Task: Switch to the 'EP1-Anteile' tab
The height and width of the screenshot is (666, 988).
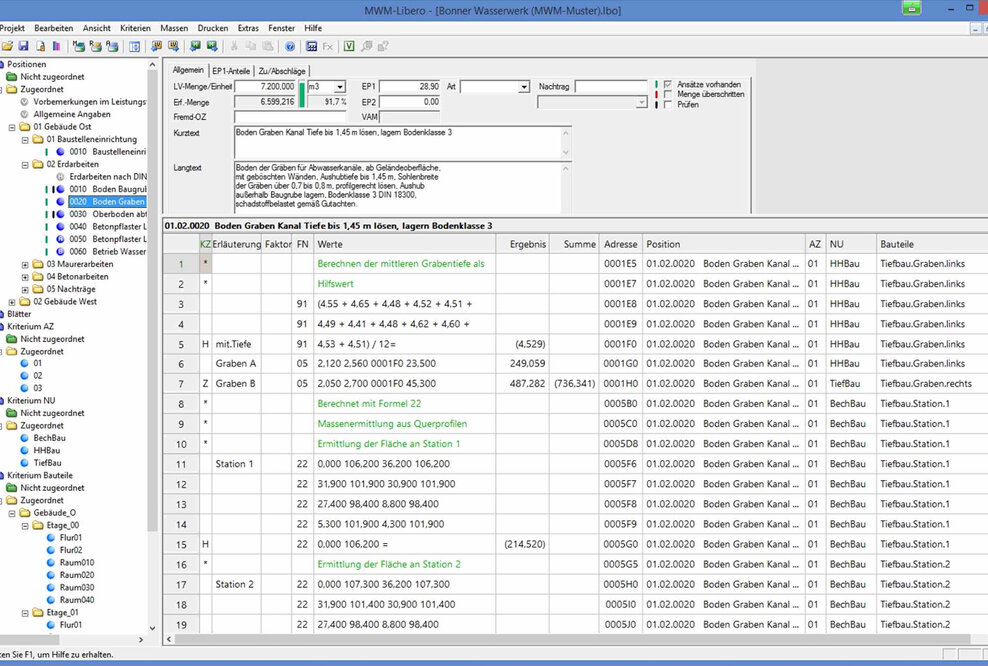Action: [231, 71]
